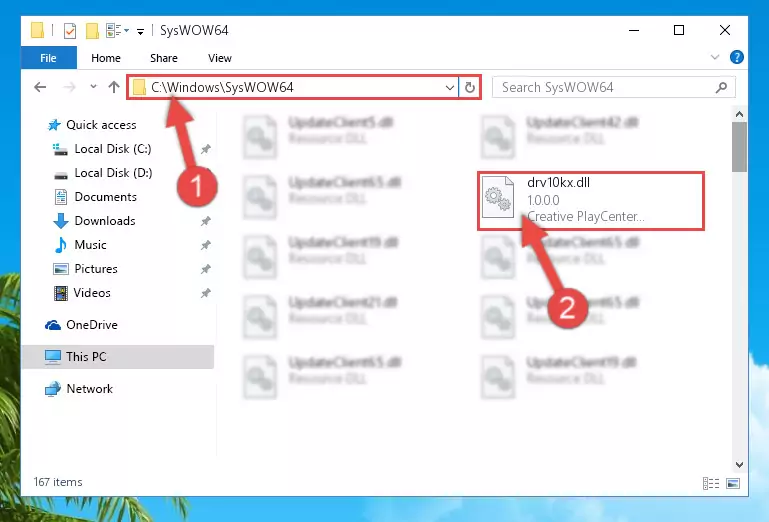Image resolution: width=769 pixels, height=522 pixels.
Task: Open Local Disk (D:) in sidebar
Action: tap(103, 173)
